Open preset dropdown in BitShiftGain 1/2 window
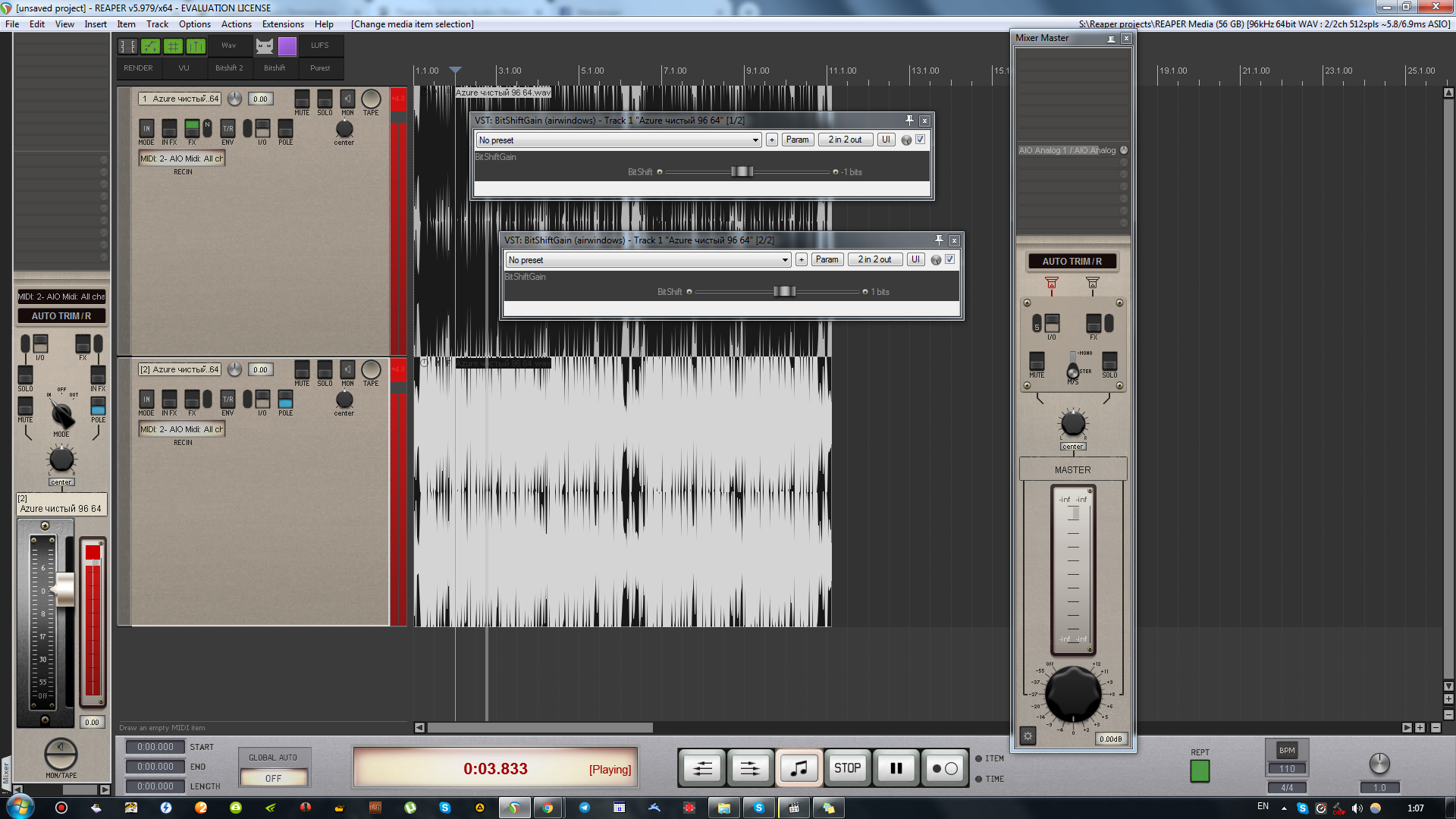 [x=618, y=140]
